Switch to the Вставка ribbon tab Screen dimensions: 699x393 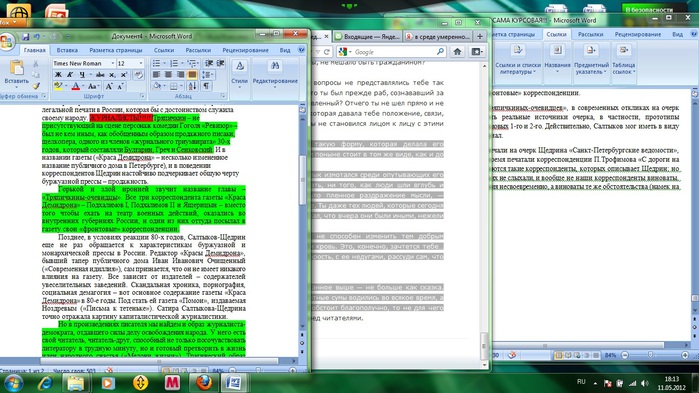click(67, 50)
